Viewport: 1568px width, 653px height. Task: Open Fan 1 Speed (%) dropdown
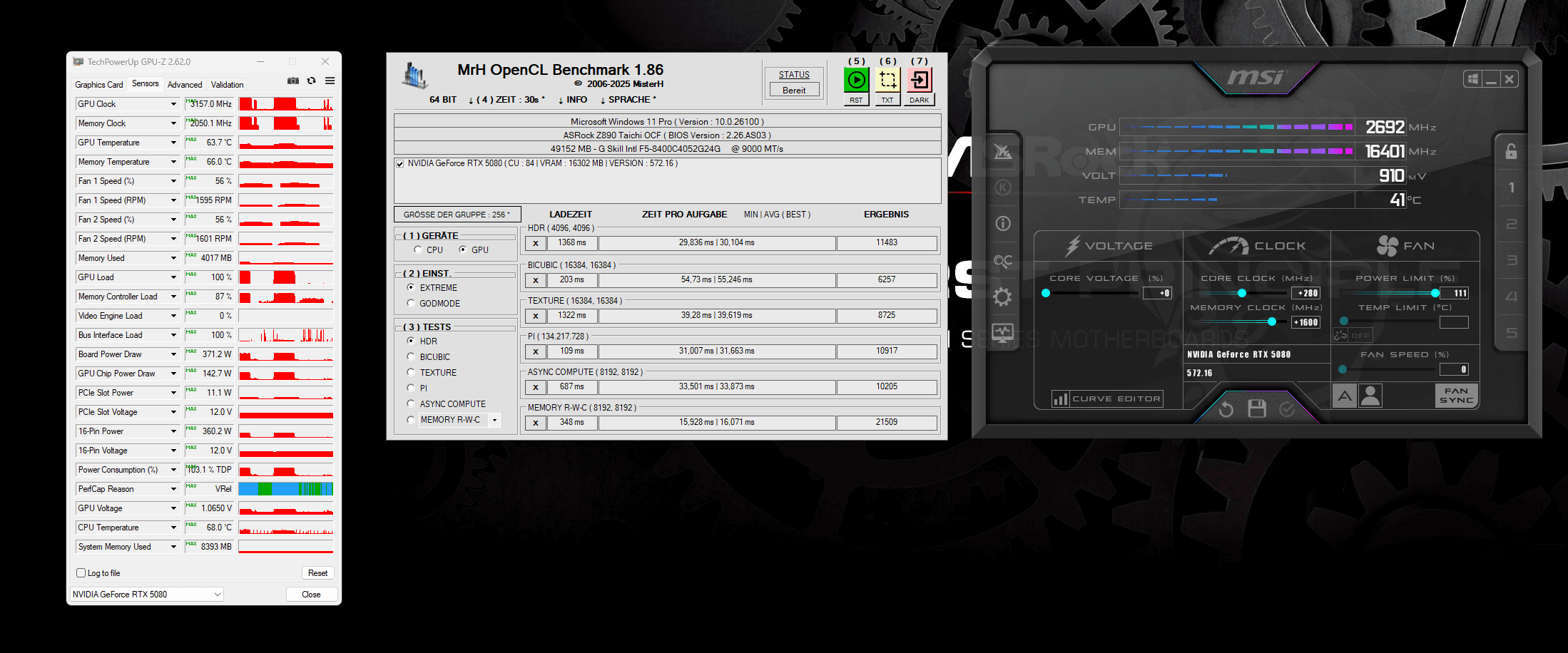click(173, 181)
